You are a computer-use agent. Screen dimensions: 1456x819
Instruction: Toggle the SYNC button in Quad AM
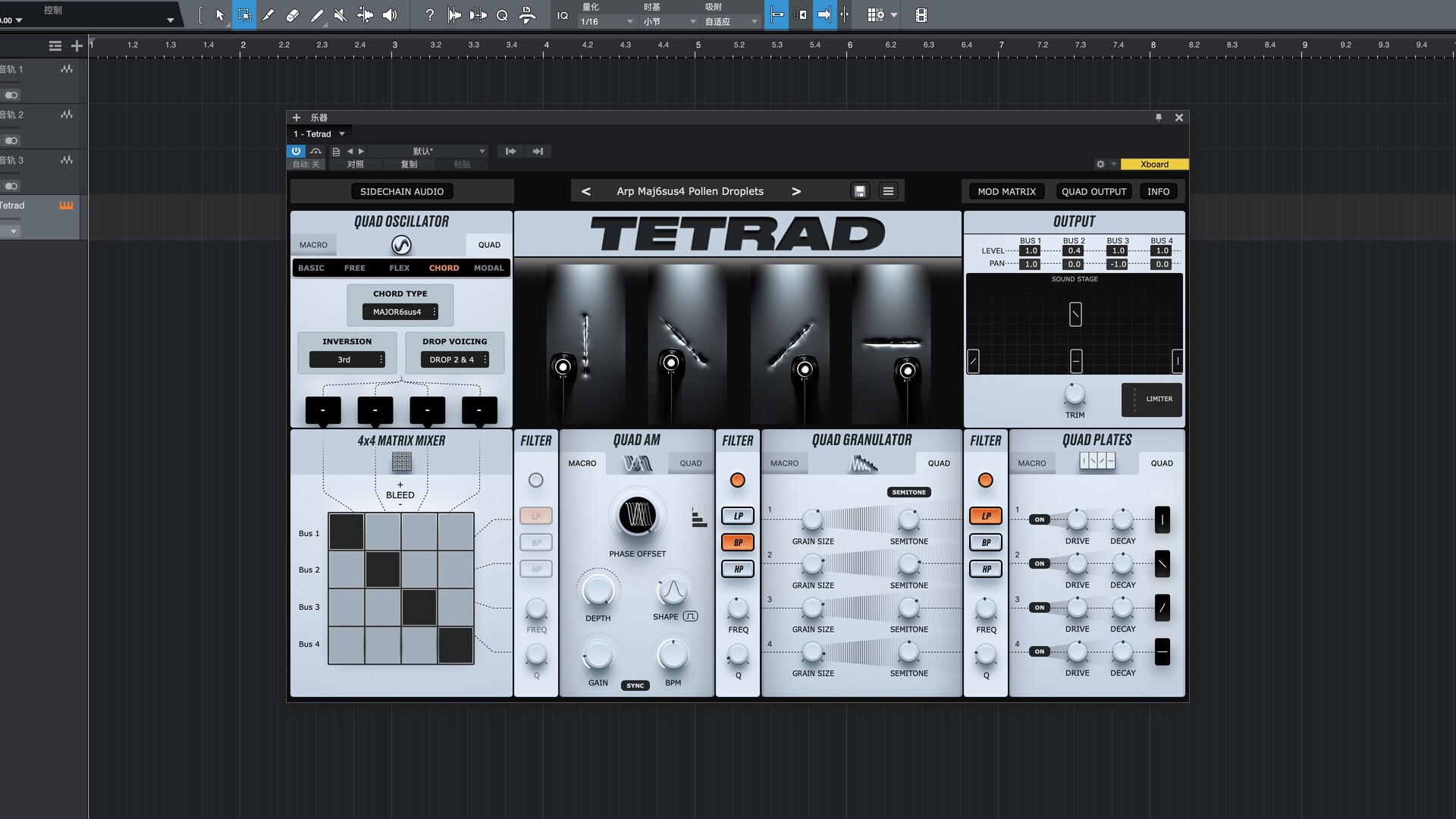coord(635,686)
